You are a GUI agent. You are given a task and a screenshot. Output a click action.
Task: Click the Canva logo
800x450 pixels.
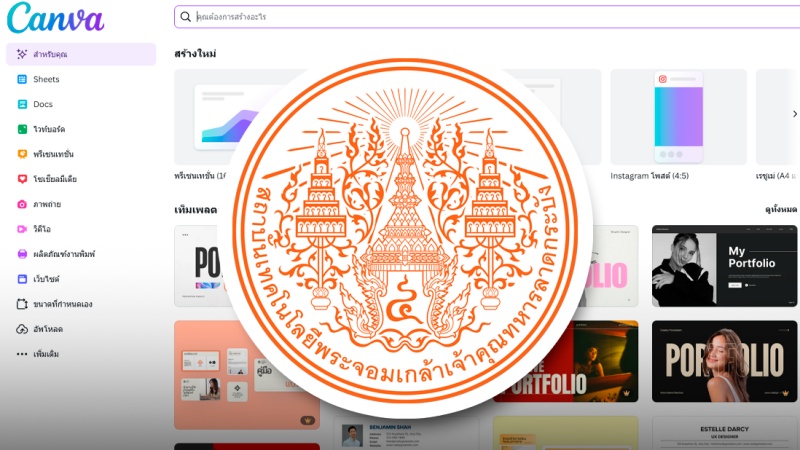(56, 18)
